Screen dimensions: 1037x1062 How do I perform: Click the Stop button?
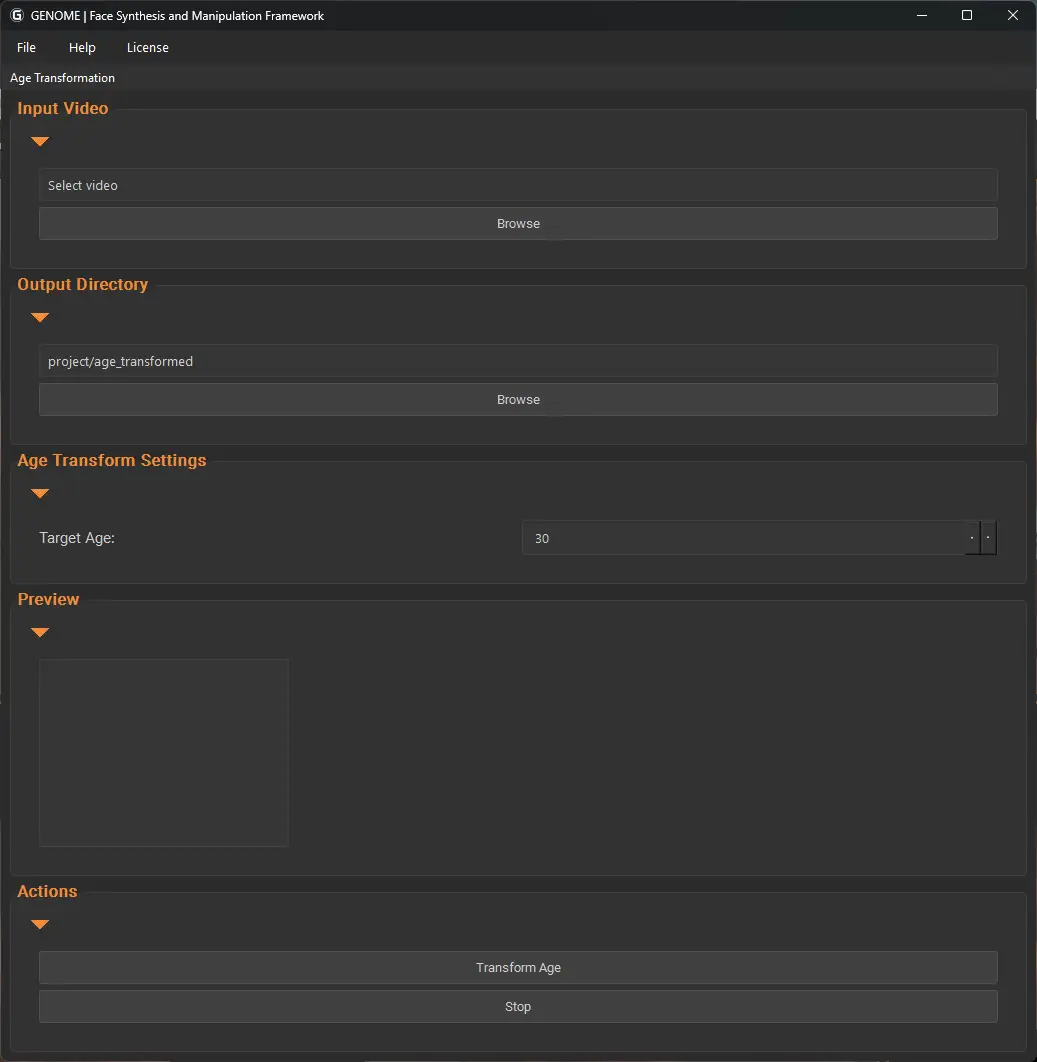pos(518,1006)
